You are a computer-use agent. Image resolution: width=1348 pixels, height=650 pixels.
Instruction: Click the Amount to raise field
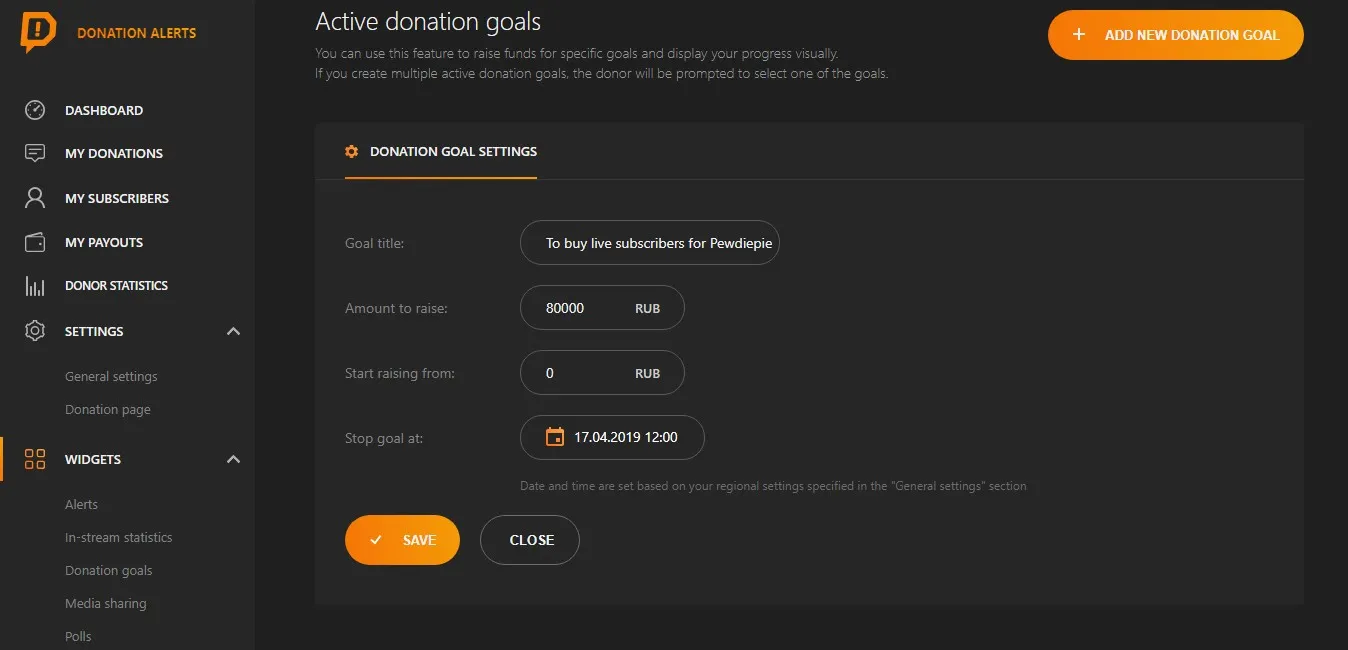(602, 308)
